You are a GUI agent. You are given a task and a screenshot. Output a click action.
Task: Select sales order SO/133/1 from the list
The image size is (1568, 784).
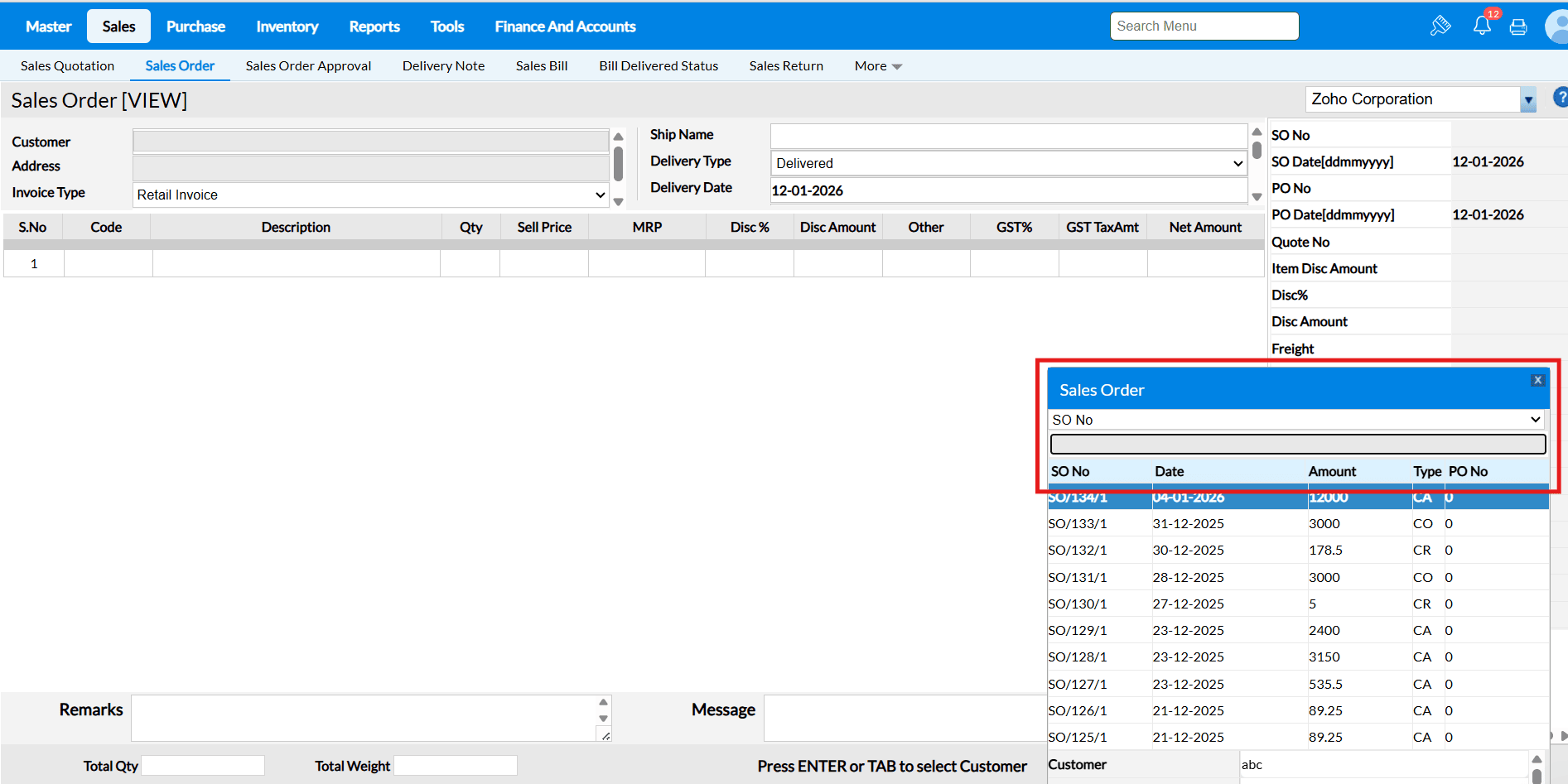pyautogui.click(x=1078, y=524)
